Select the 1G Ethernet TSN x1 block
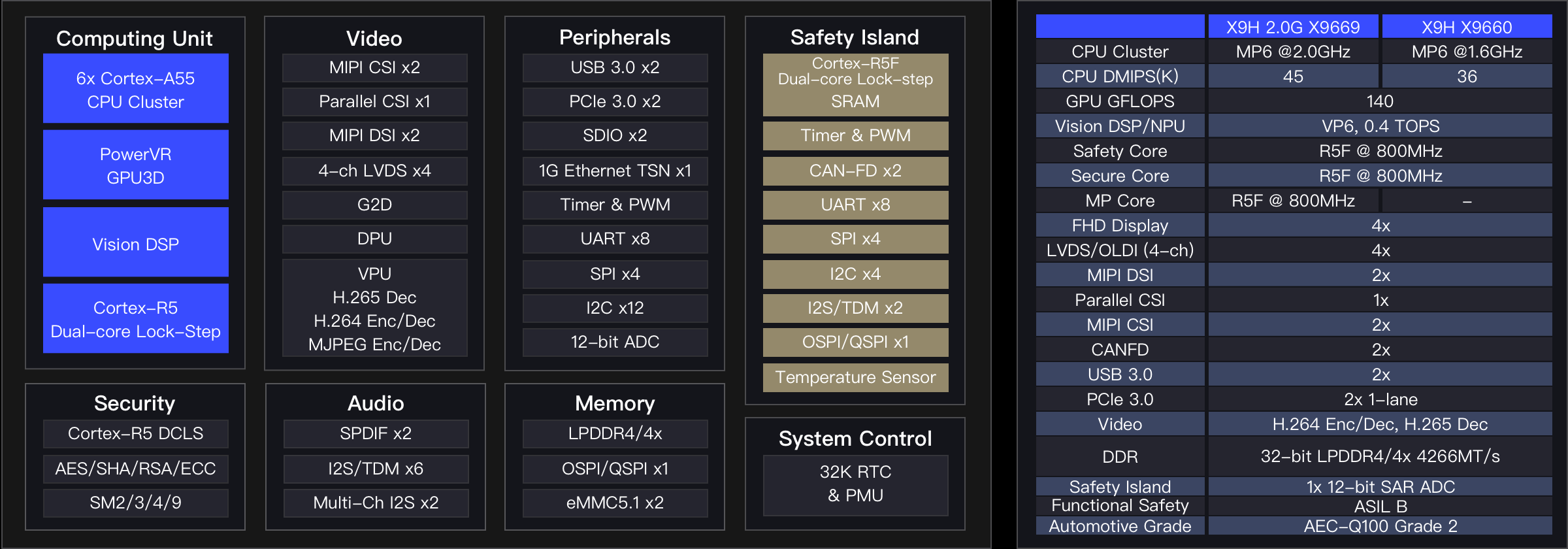The height and width of the screenshot is (549, 1568). (x=615, y=171)
